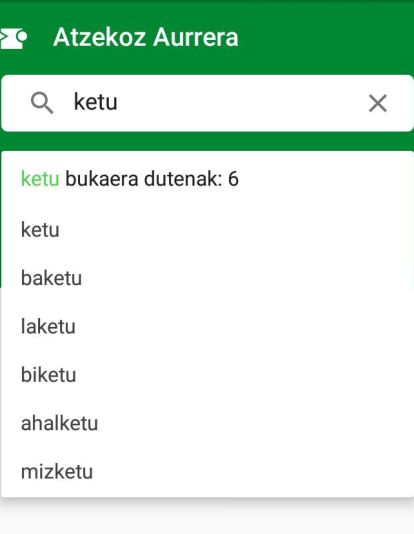The width and height of the screenshot is (414, 534).
Task: Click the "Atzekoz Aurrera" title text
Action: click(x=146, y=37)
